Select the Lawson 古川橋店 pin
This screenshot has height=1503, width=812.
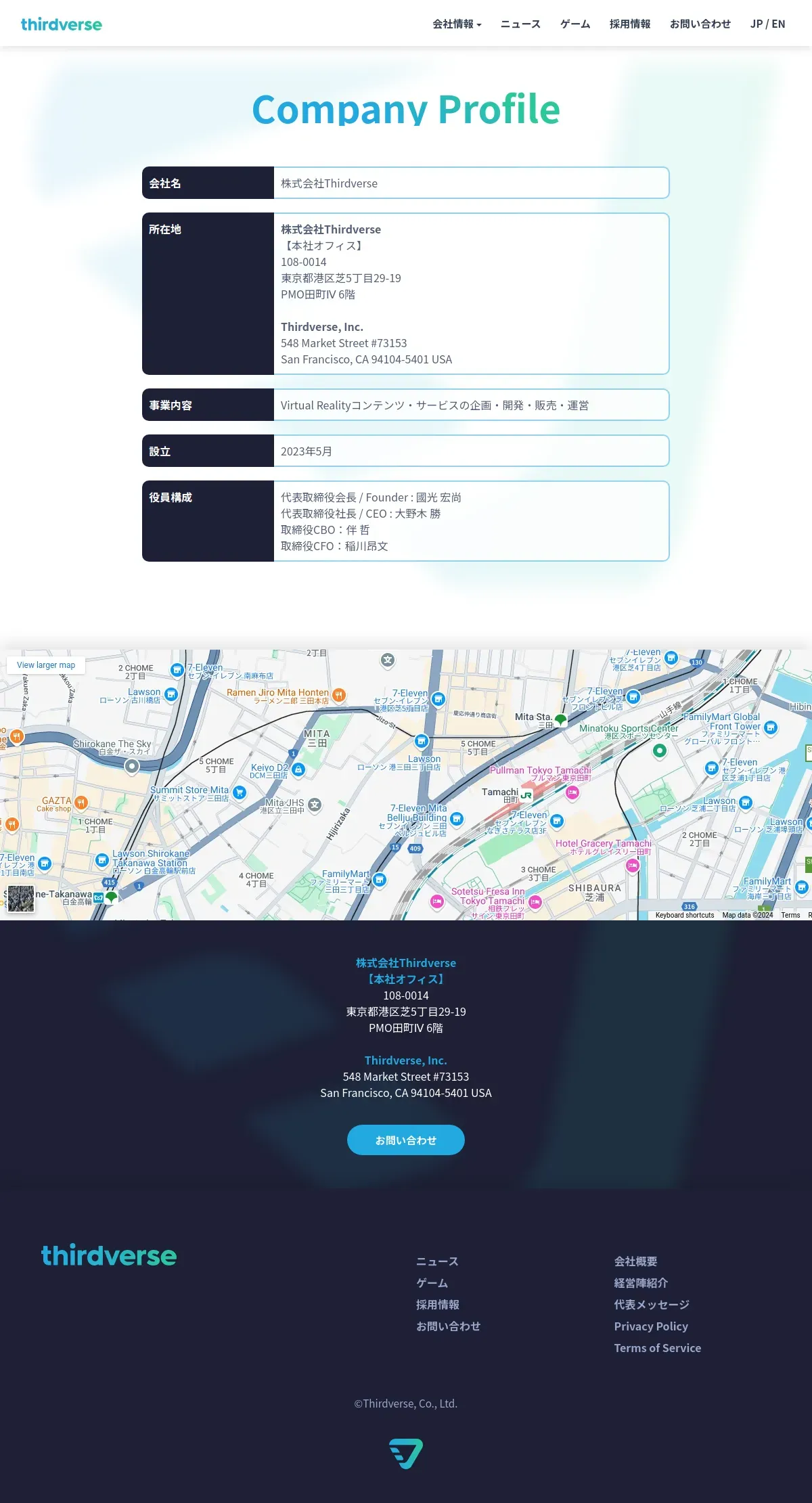[x=171, y=694]
